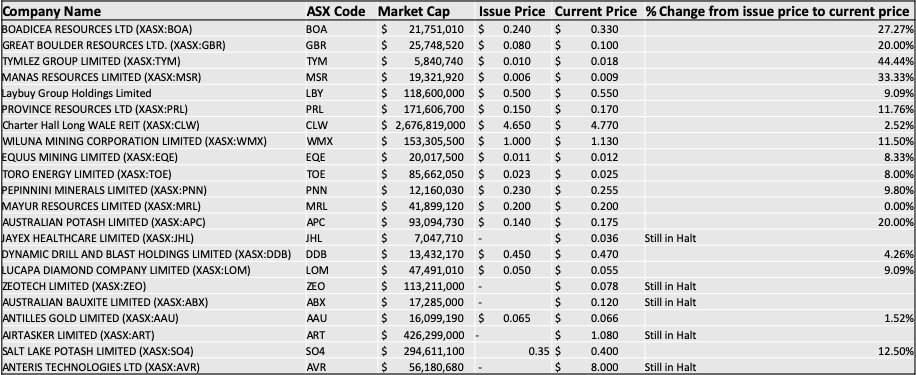The width and height of the screenshot is (916, 375).
Task: Click the AVR current price 8.000 cell
Action: click(597, 367)
